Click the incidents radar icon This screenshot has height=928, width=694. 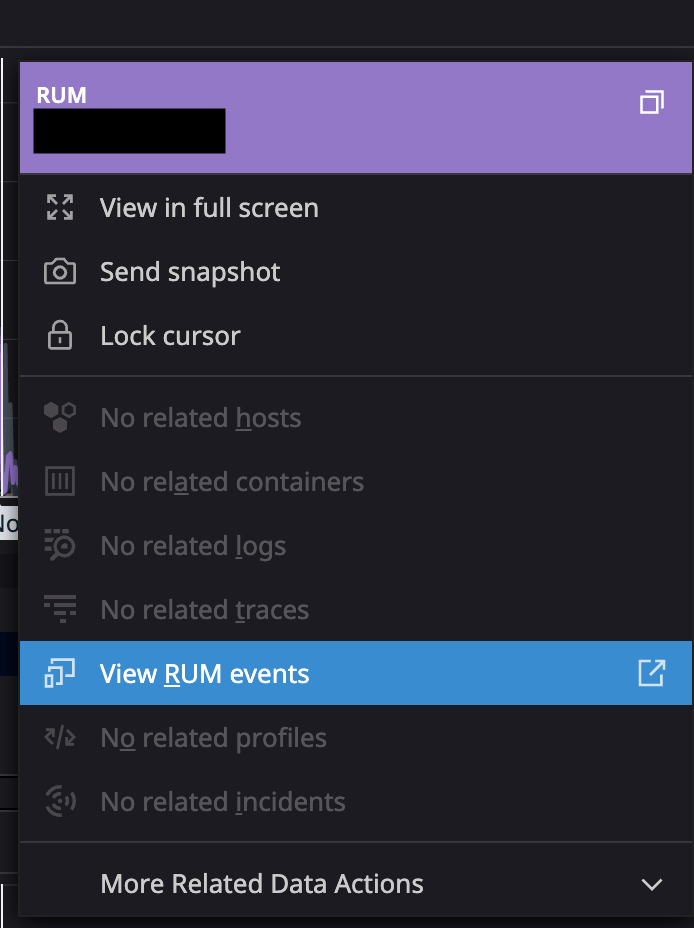(x=60, y=802)
